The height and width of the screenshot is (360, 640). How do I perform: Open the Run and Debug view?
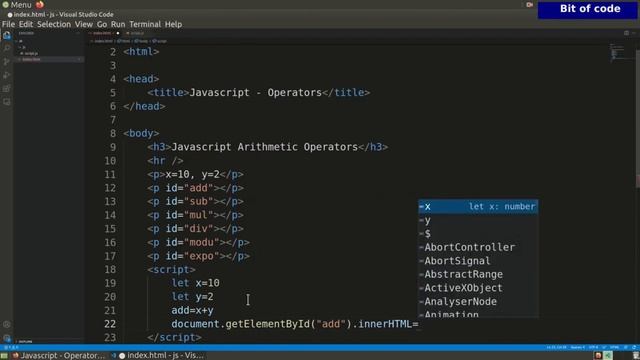pyautogui.click(x=7, y=75)
